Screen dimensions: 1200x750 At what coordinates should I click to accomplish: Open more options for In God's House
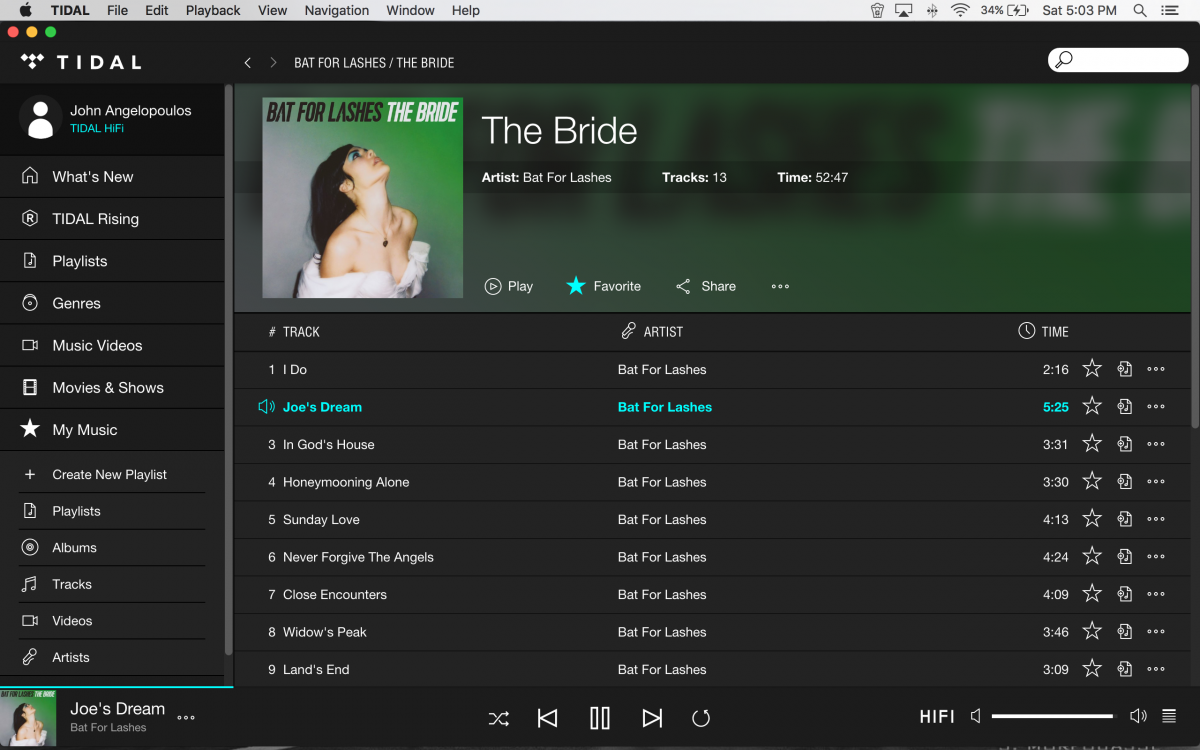click(x=1156, y=444)
